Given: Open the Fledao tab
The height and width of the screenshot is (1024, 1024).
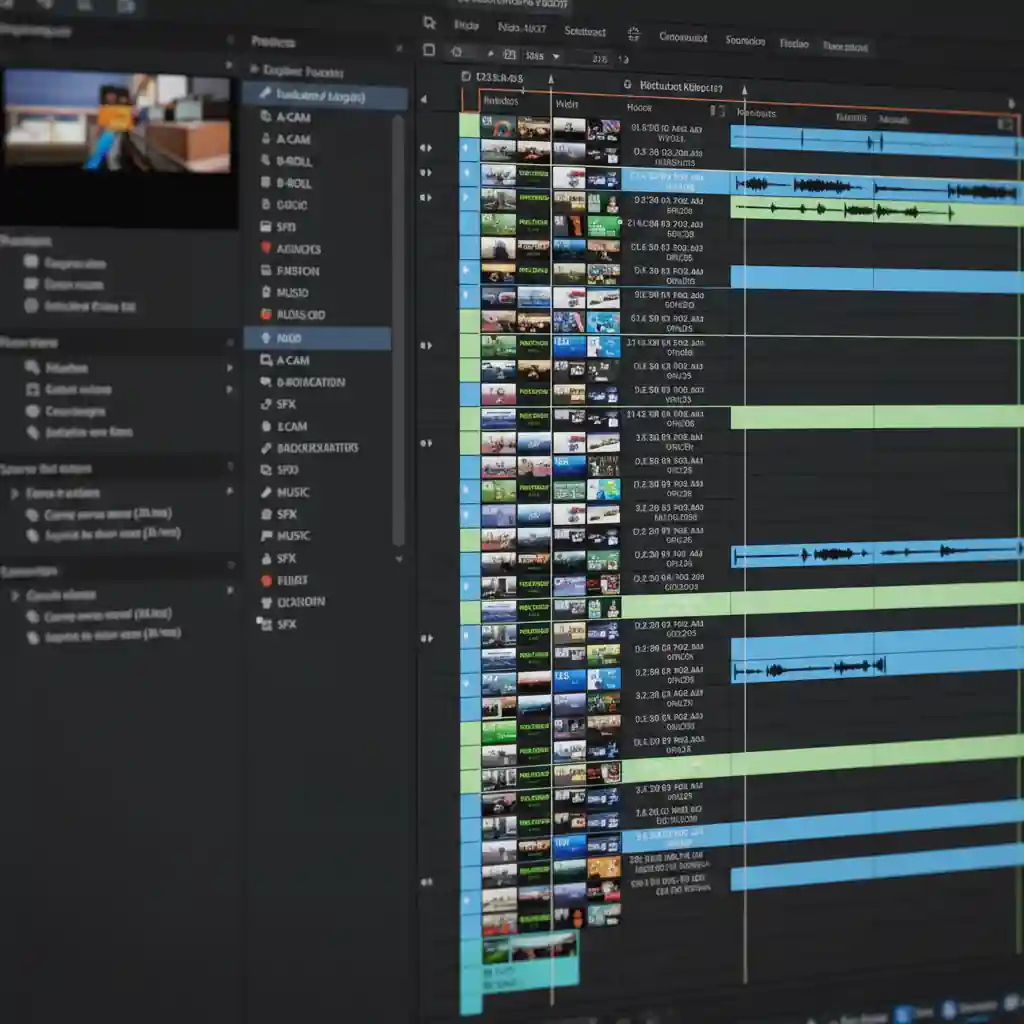Looking at the screenshot, I should pyautogui.click(x=794, y=44).
